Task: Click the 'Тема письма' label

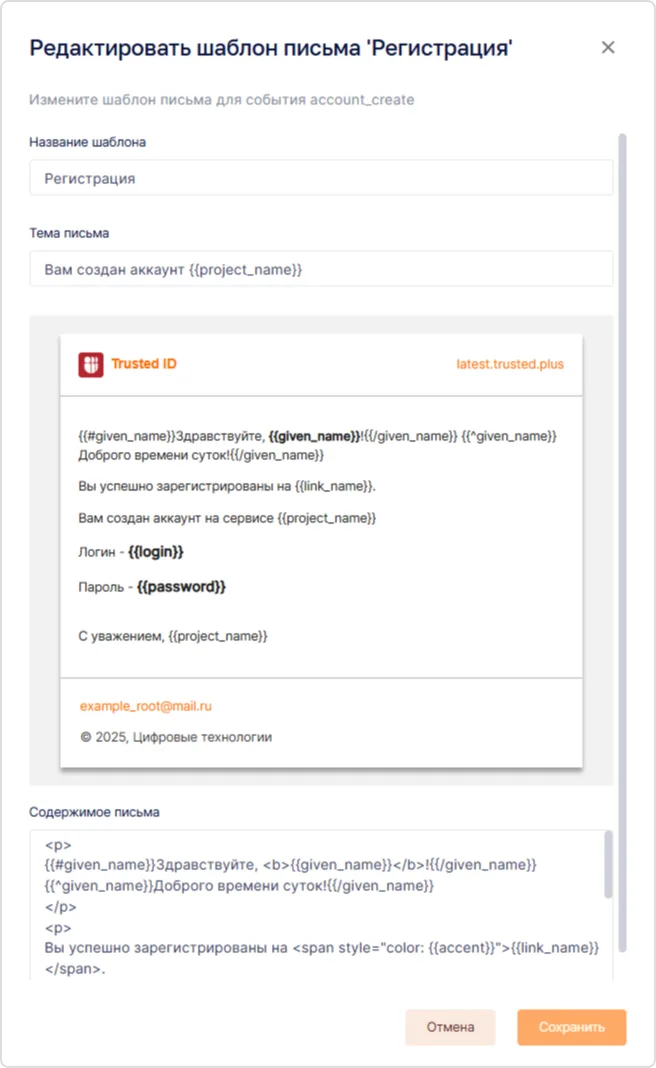Action: (x=69, y=233)
